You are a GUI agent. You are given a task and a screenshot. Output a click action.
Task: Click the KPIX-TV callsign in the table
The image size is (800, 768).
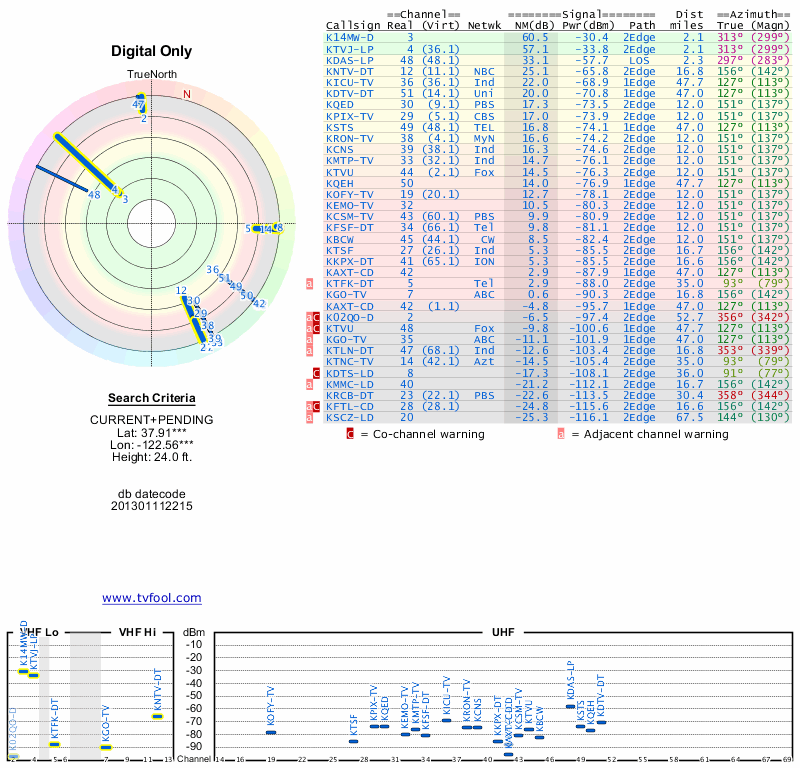350,116
